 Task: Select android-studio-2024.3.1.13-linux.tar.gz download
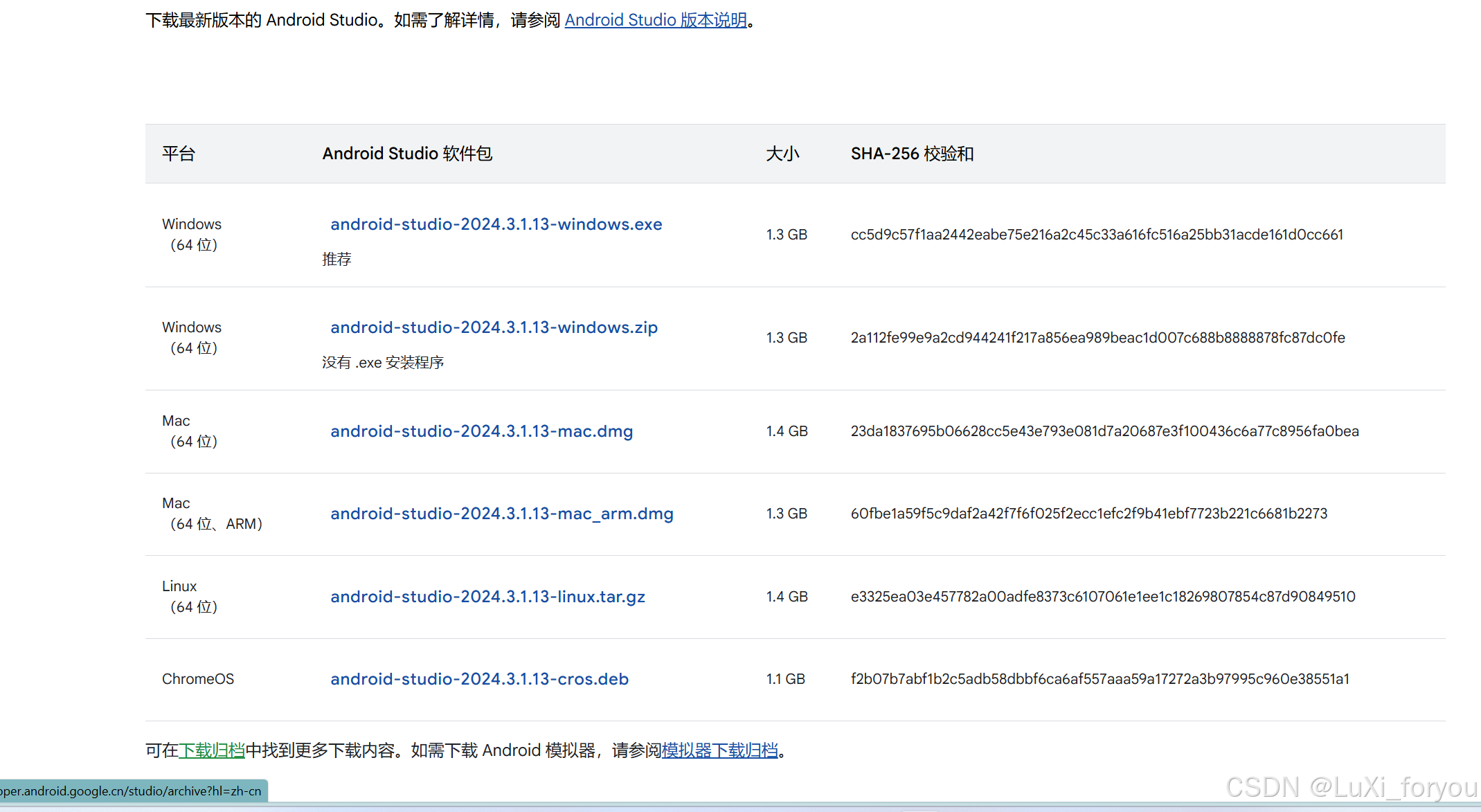[x=487, y=597]
